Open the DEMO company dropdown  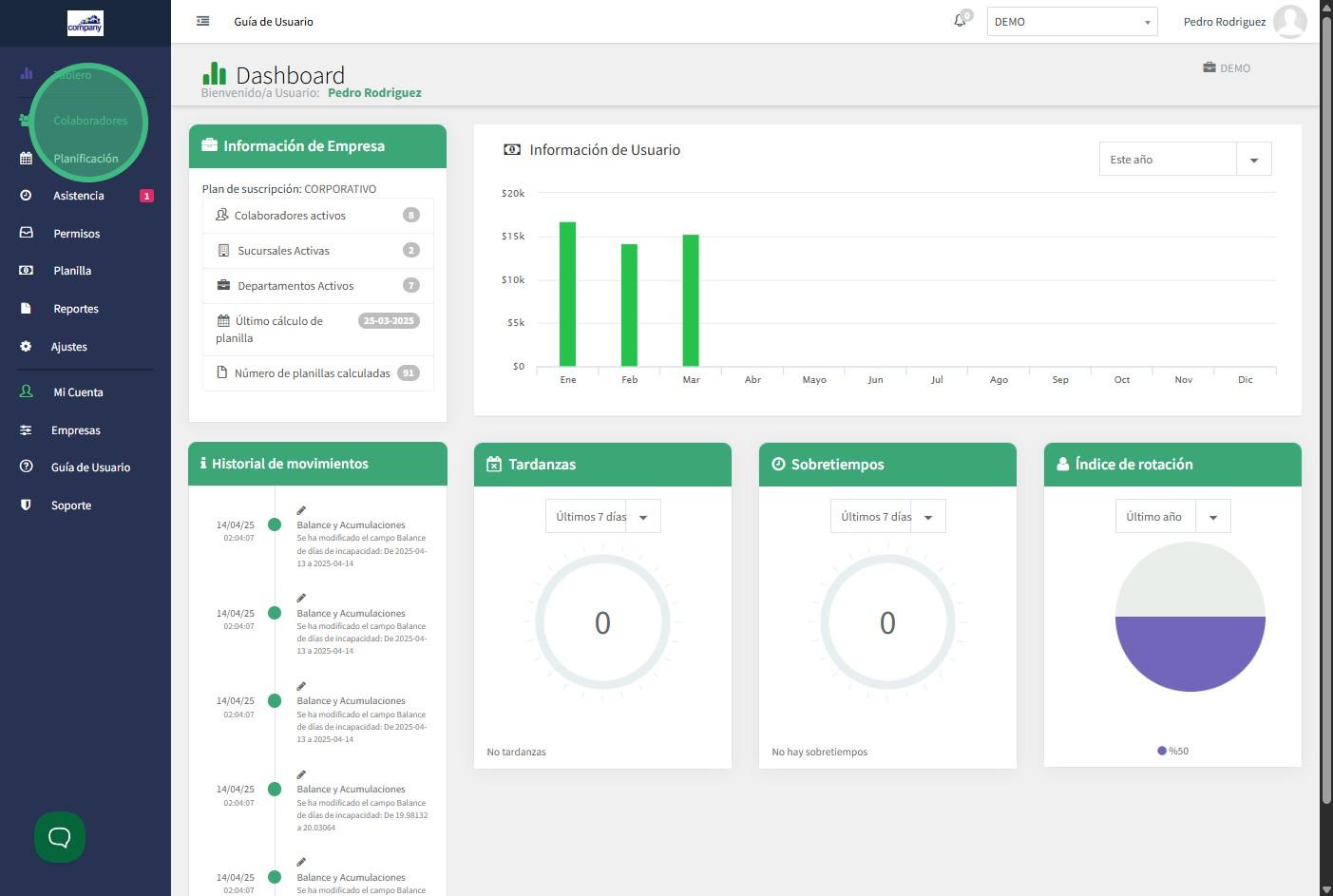1072,22
